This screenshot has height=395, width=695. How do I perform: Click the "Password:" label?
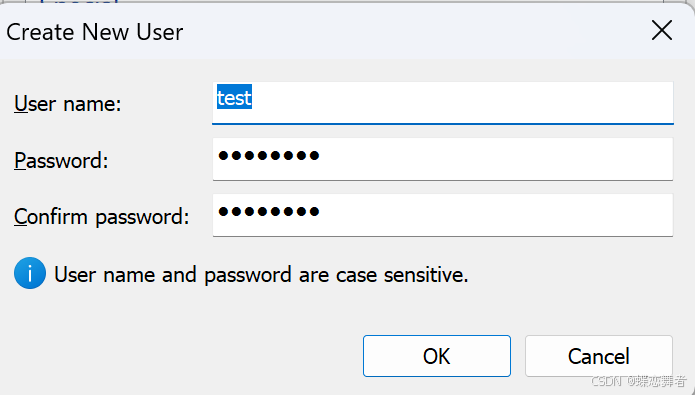[x=61, y=160]
